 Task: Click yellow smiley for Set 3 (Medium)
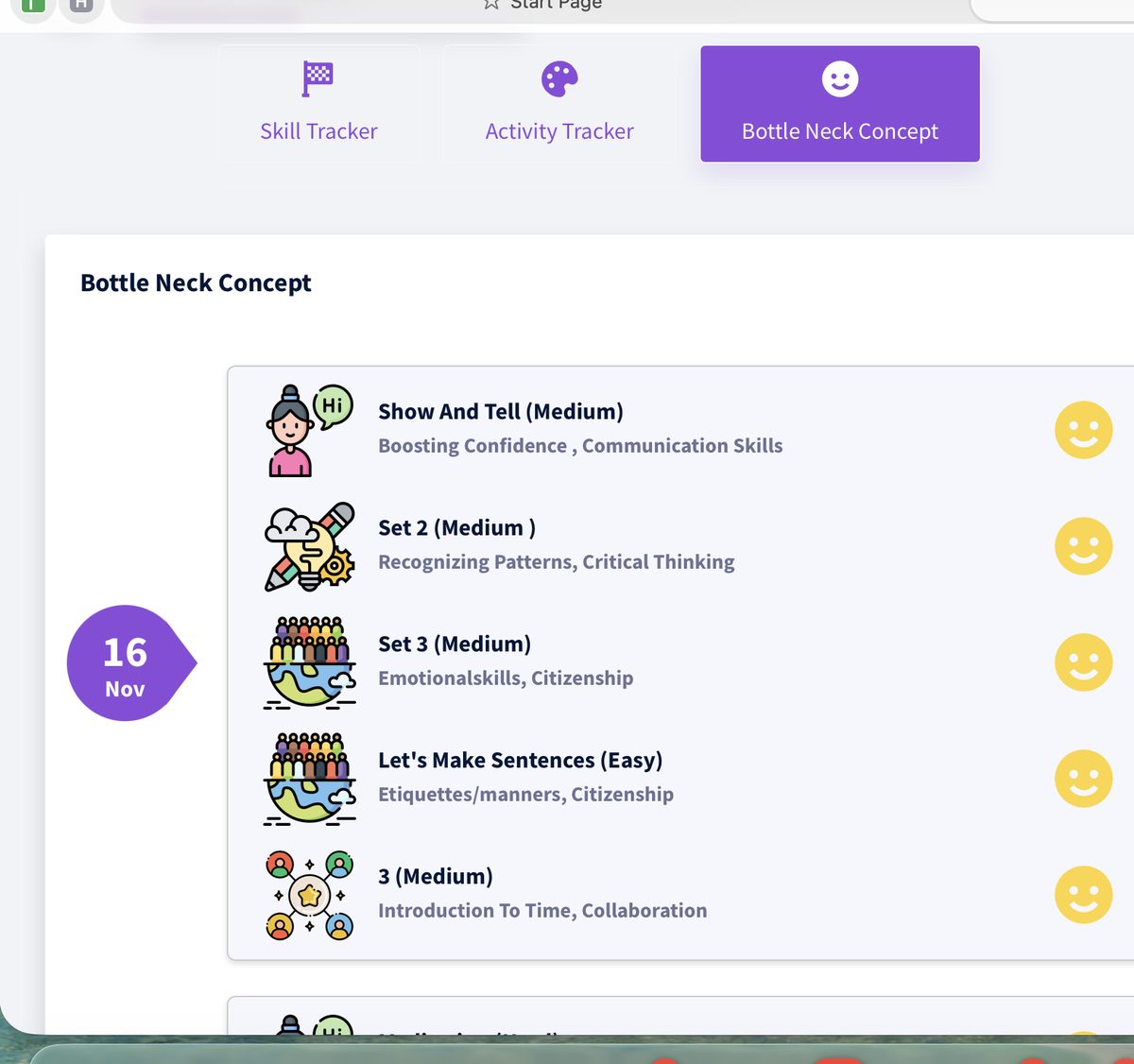pos(1083,662)
